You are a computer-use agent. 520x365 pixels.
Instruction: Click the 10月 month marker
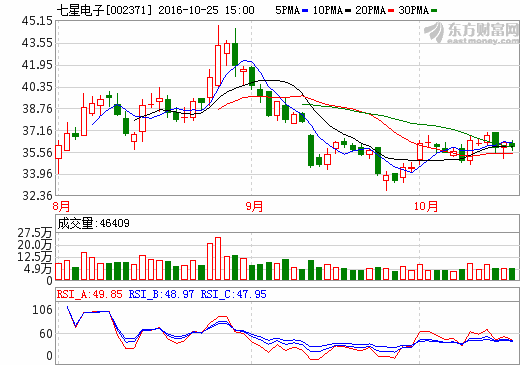pos(426,206)
